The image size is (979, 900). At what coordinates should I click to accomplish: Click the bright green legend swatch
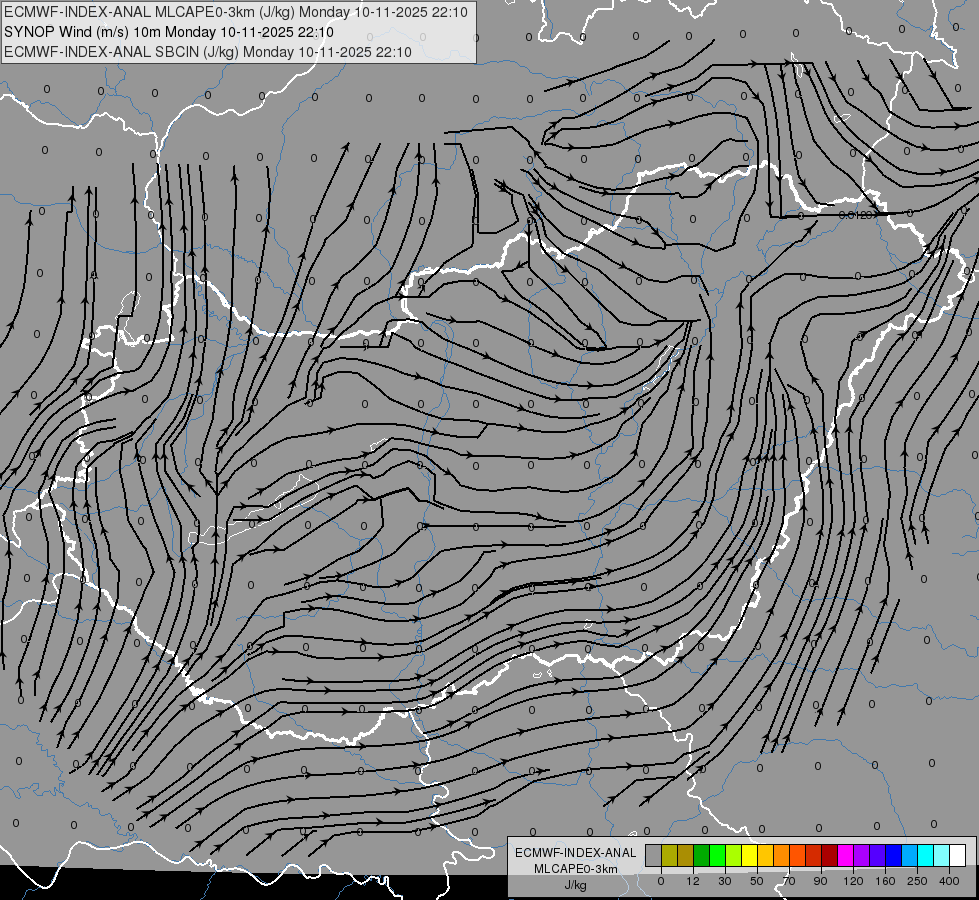[717, 855]
